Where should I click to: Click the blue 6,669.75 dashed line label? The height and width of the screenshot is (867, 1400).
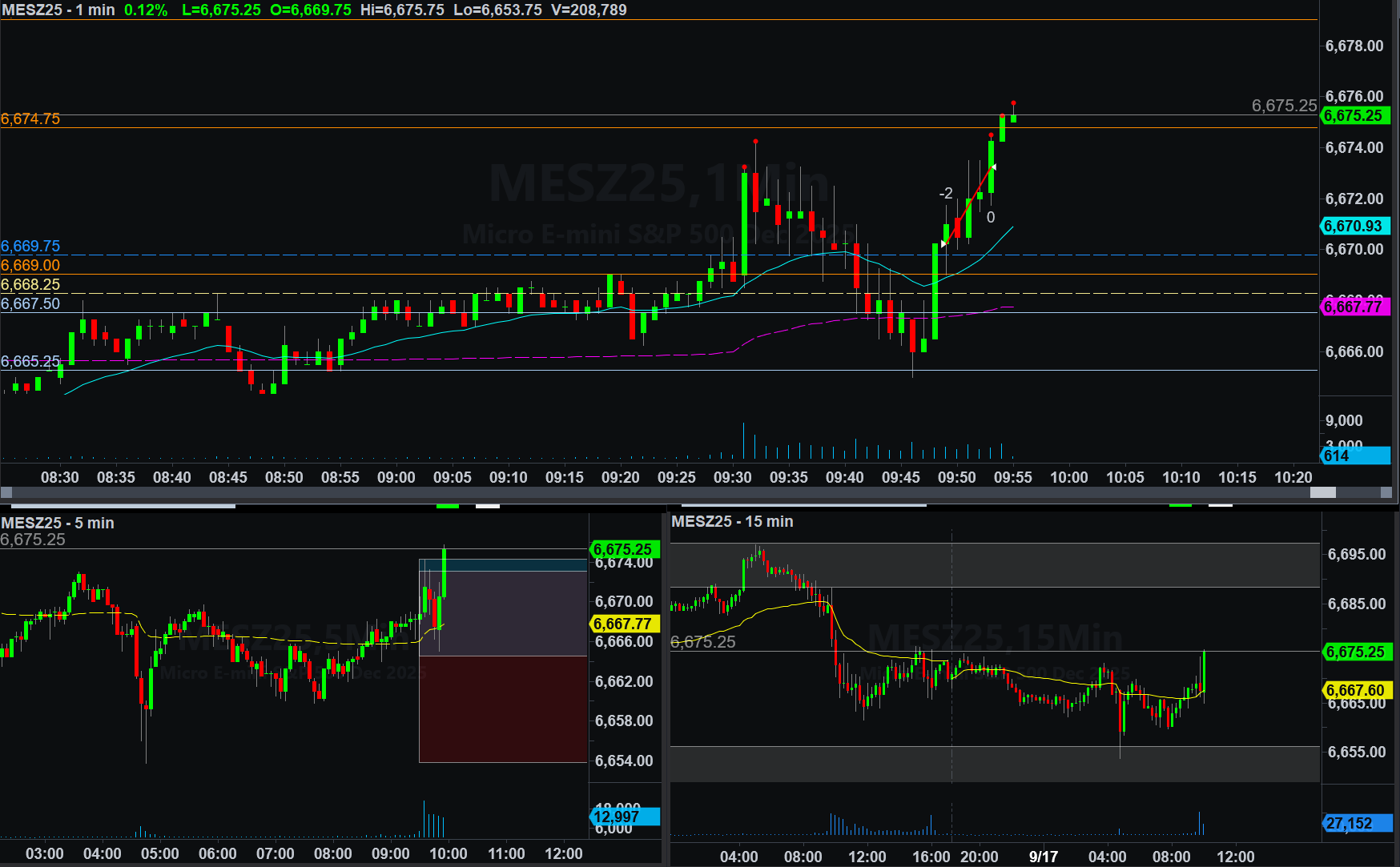30,247
